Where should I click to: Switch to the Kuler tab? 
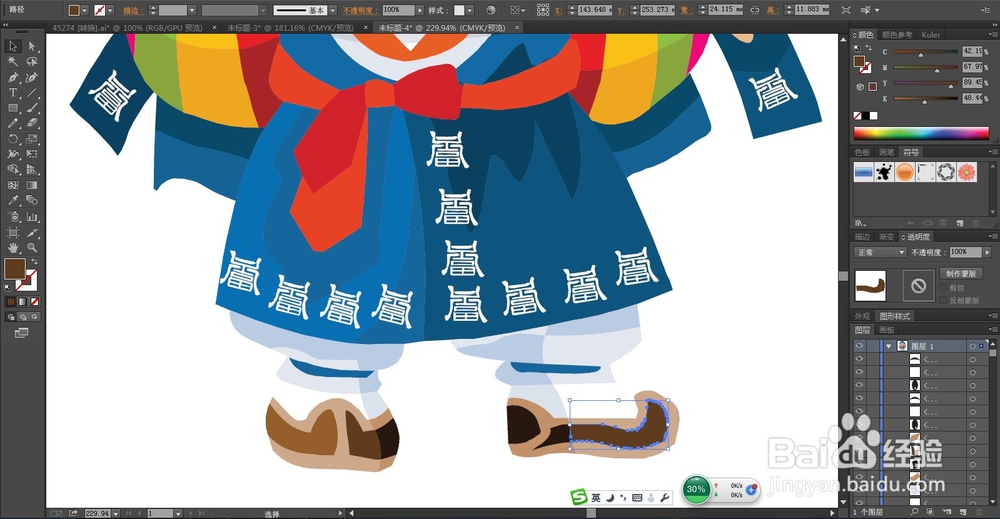[930, 35]
